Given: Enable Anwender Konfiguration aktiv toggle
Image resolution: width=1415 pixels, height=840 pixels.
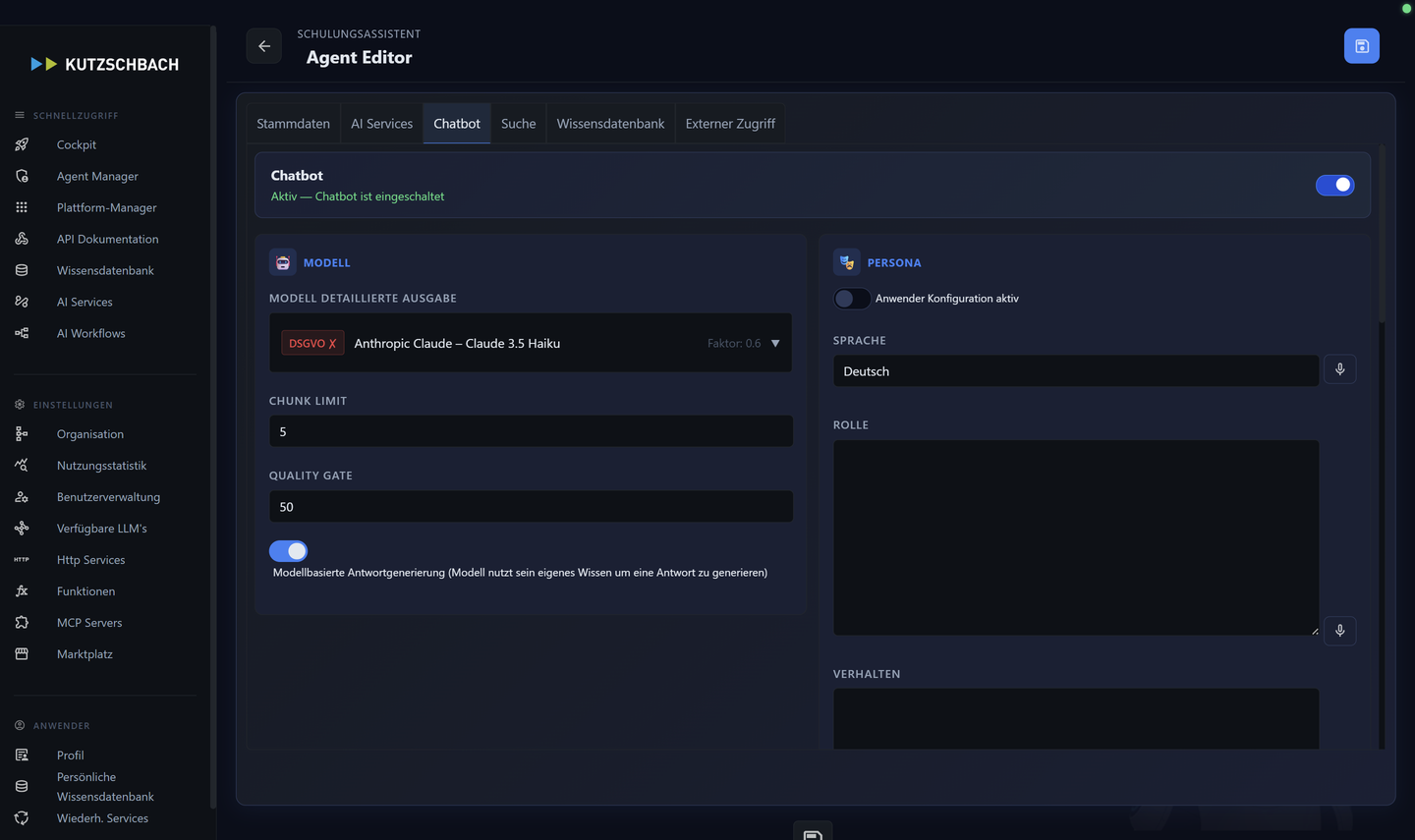Looking at the screenshot, I should pyautogui.click(x=852, y=299).
